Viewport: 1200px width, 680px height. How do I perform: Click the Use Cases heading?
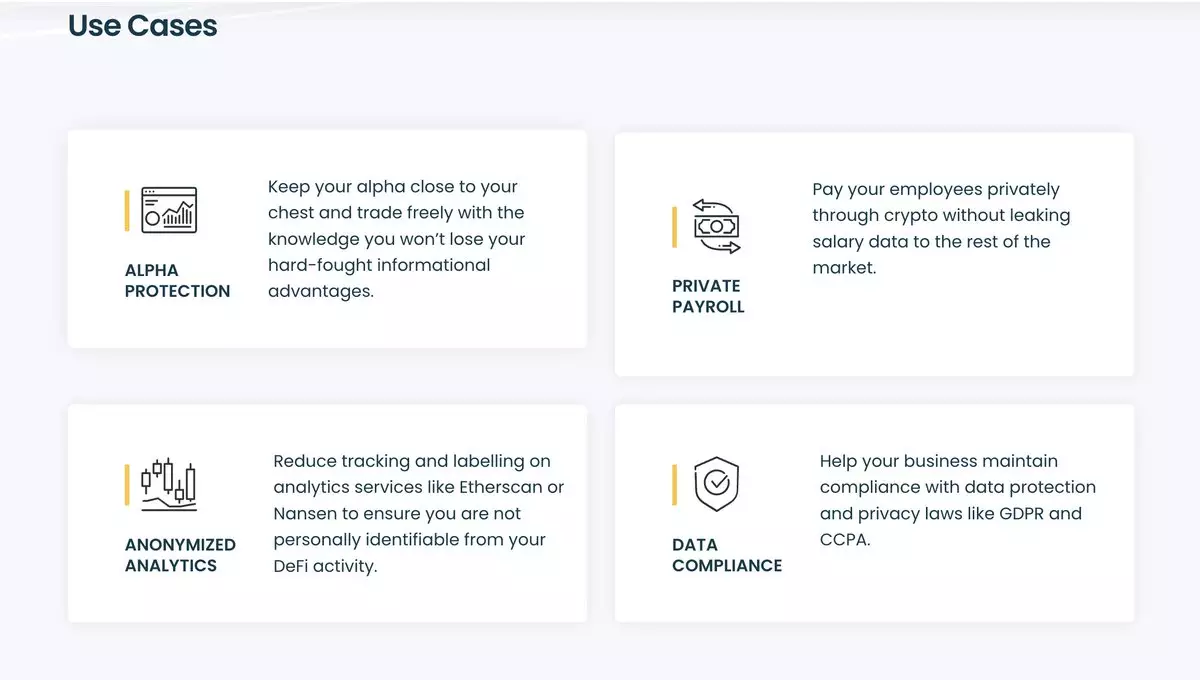click(142, 26)
